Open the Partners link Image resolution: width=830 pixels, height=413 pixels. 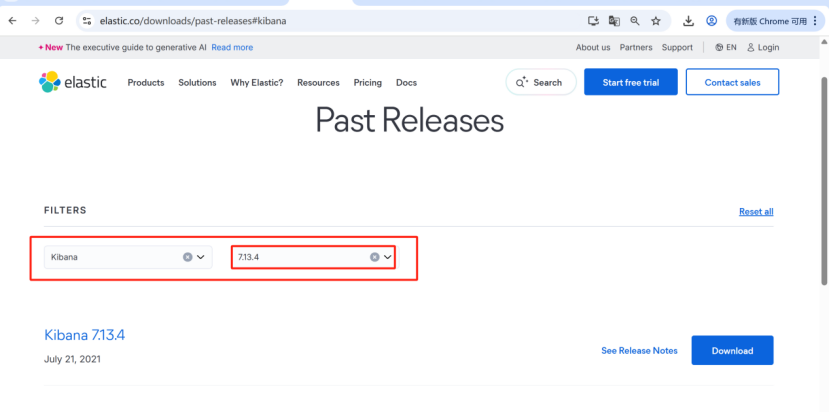(x=636, y=47)
